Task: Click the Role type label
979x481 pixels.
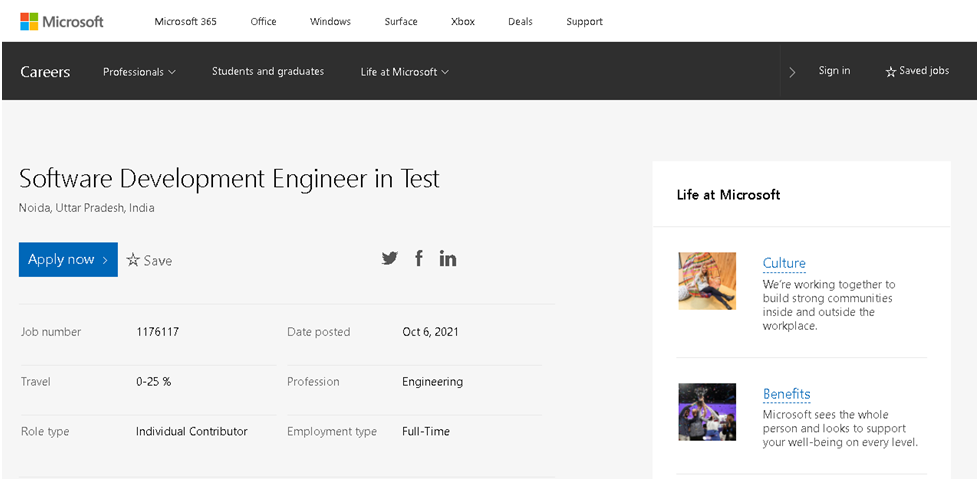Action: coord(45,432)
